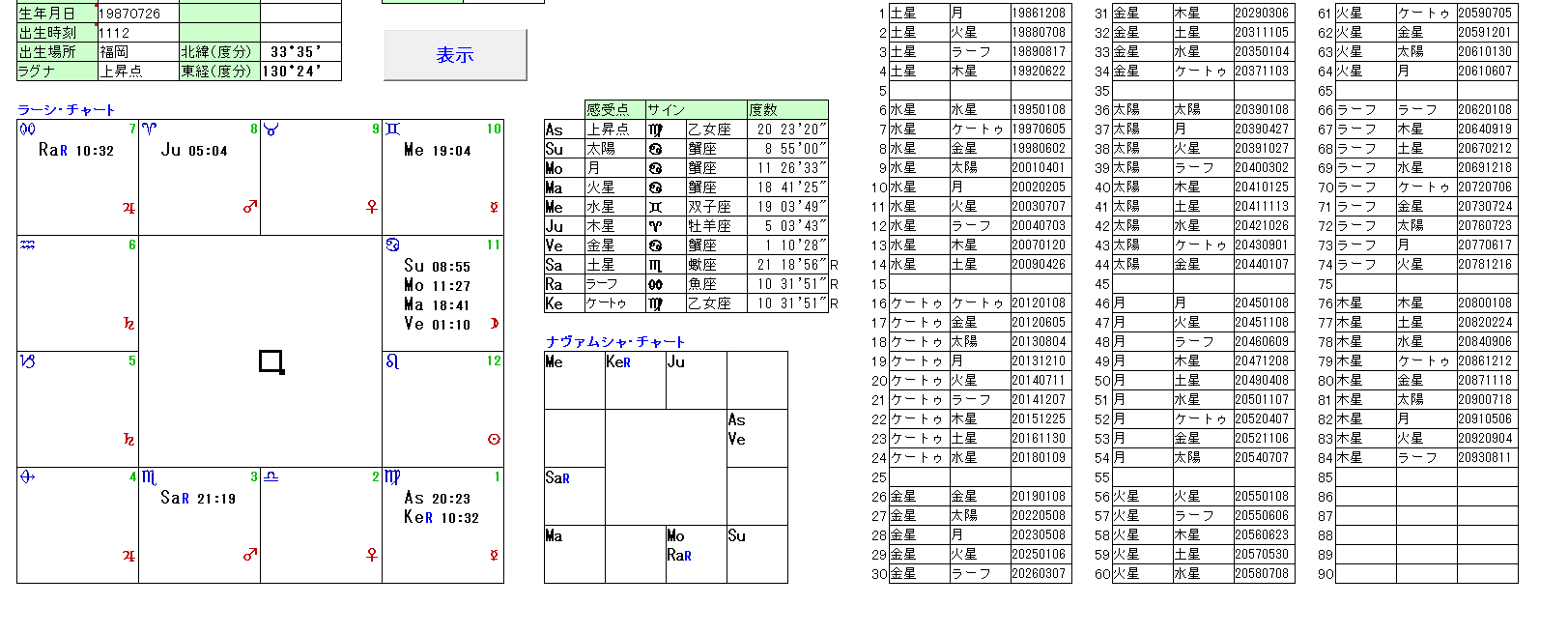
Task: Select the birth date field 19870726
Action: point(137,14)
